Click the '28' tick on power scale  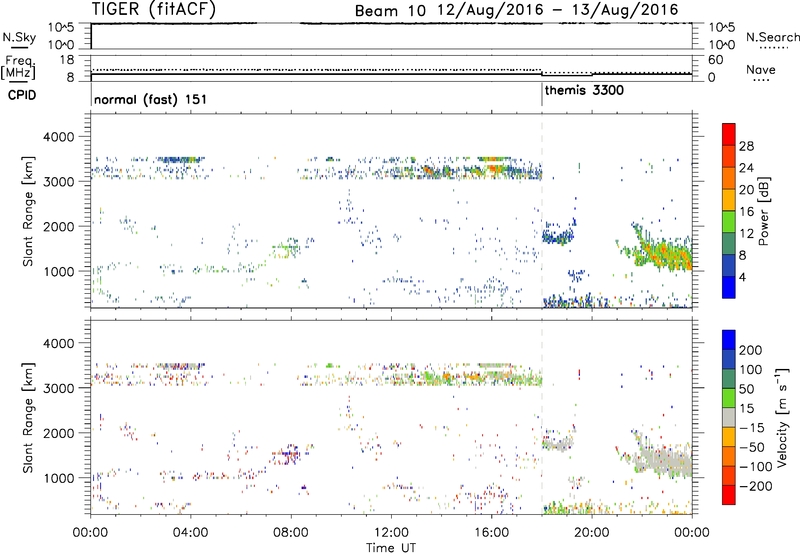(746, 146)
